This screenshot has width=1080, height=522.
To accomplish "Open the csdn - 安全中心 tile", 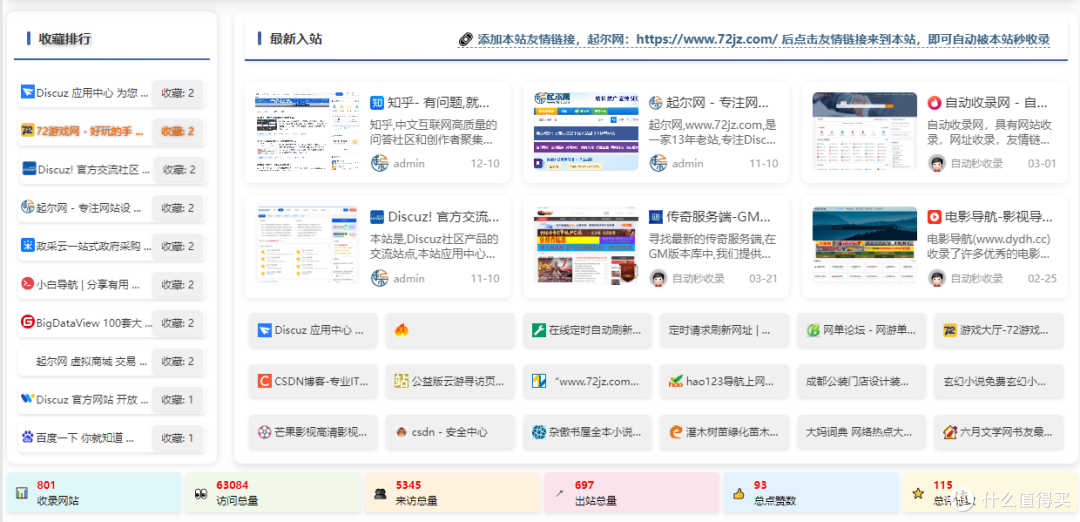I will pyautogui.click(x=450, y=432).
